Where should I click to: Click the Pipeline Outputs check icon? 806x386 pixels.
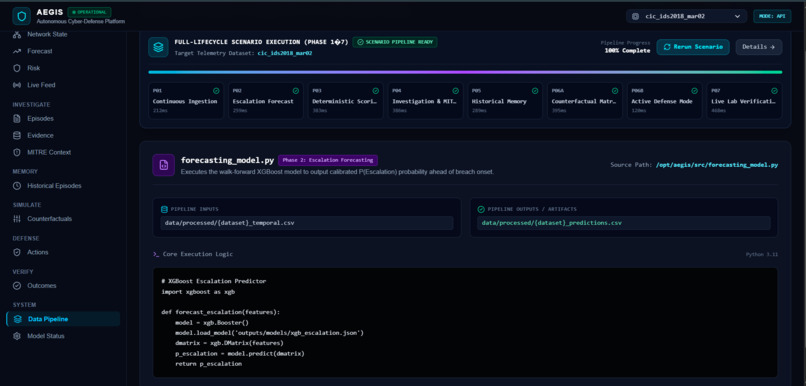(x=481, y=209)
